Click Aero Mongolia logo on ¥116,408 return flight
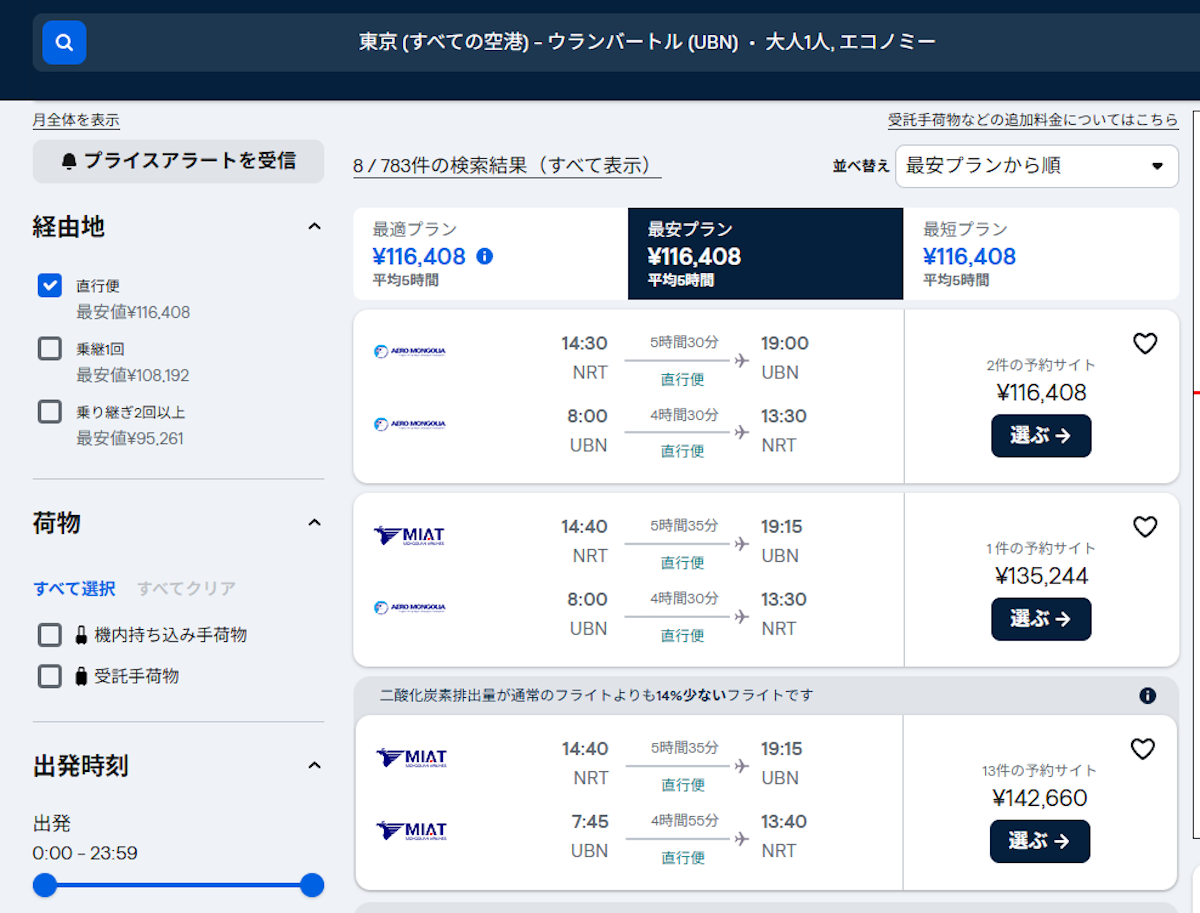 [410, 424]
